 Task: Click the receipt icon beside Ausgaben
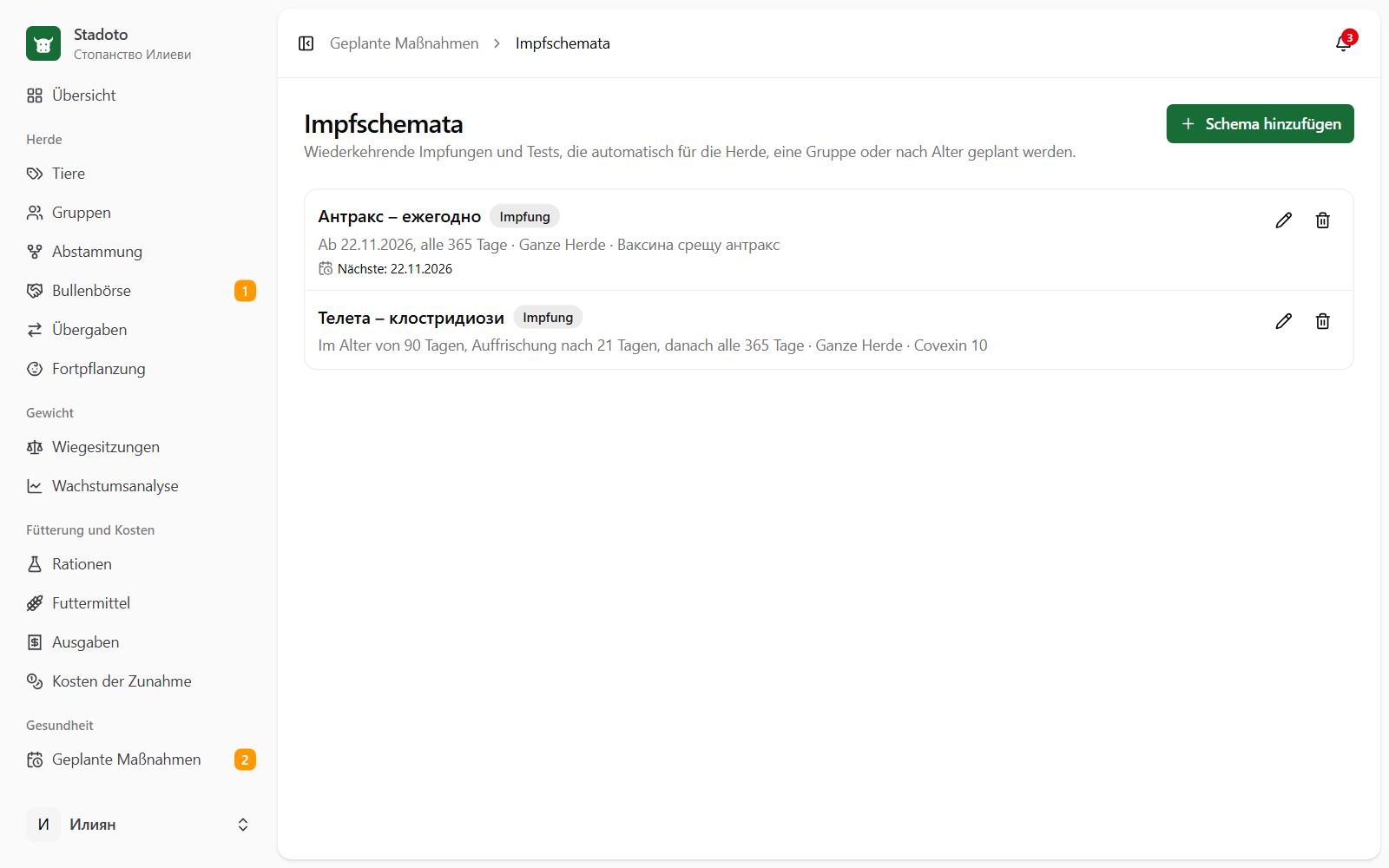pos(35,642)
